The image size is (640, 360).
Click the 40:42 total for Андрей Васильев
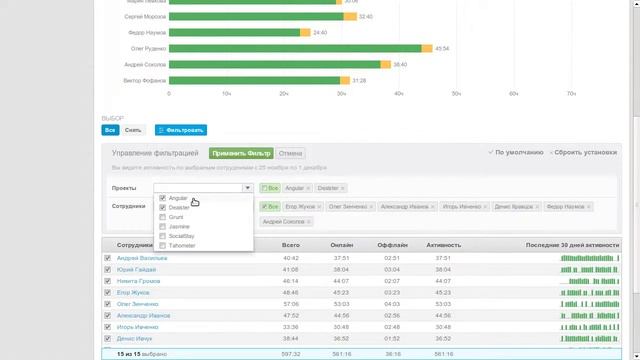coord(291,258)
